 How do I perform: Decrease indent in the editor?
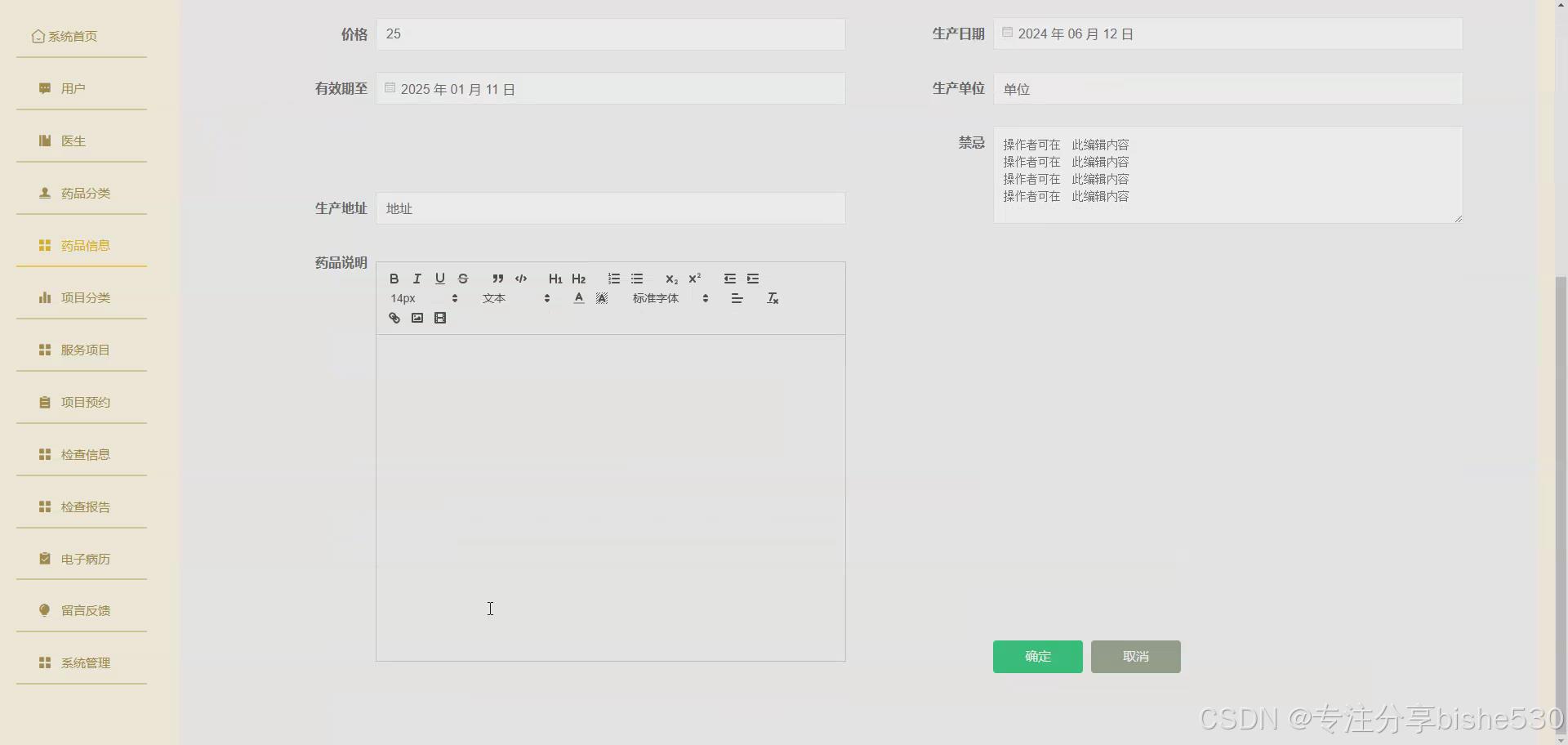click(730, 279)
